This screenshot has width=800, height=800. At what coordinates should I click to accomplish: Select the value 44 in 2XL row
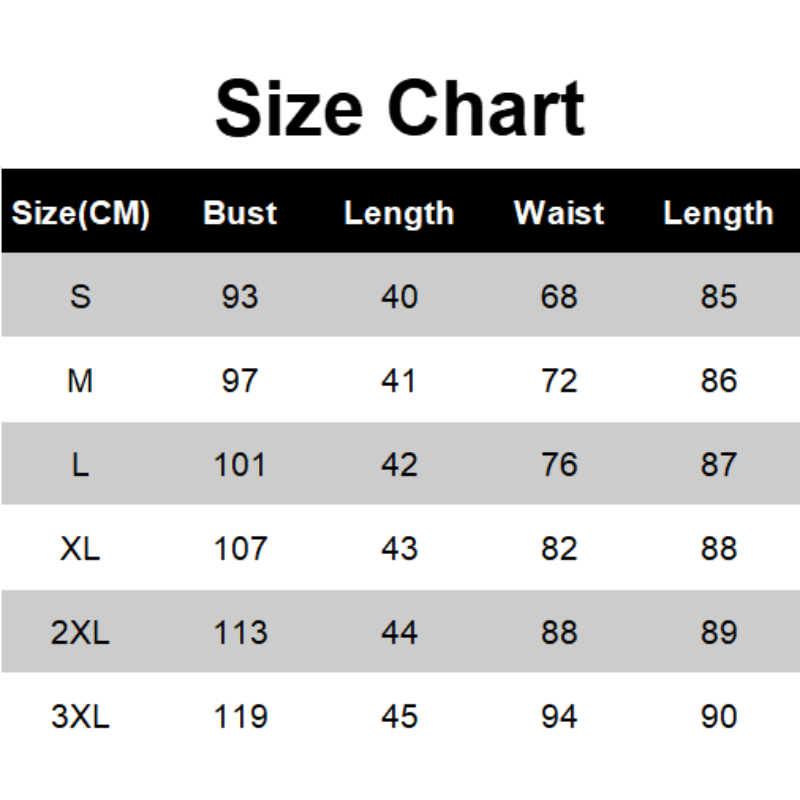pyautogui.click(x=399, y=633)
